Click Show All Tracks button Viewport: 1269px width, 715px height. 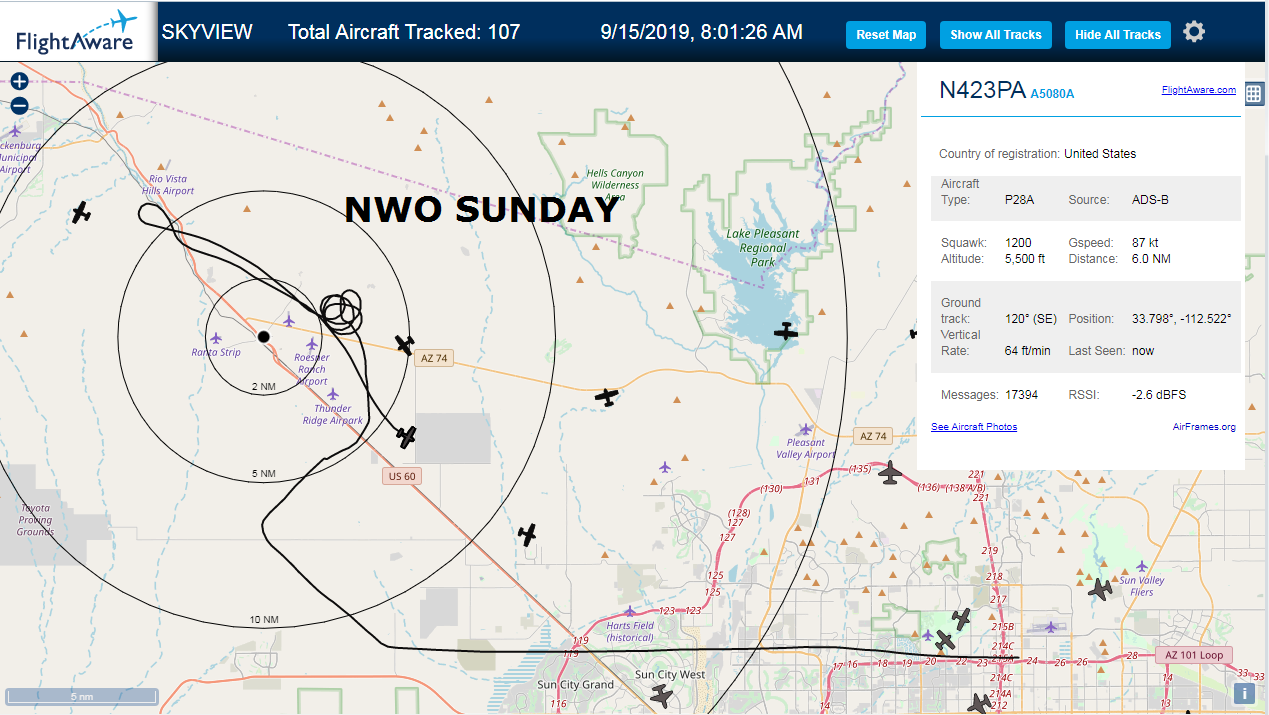coord(995,34)
